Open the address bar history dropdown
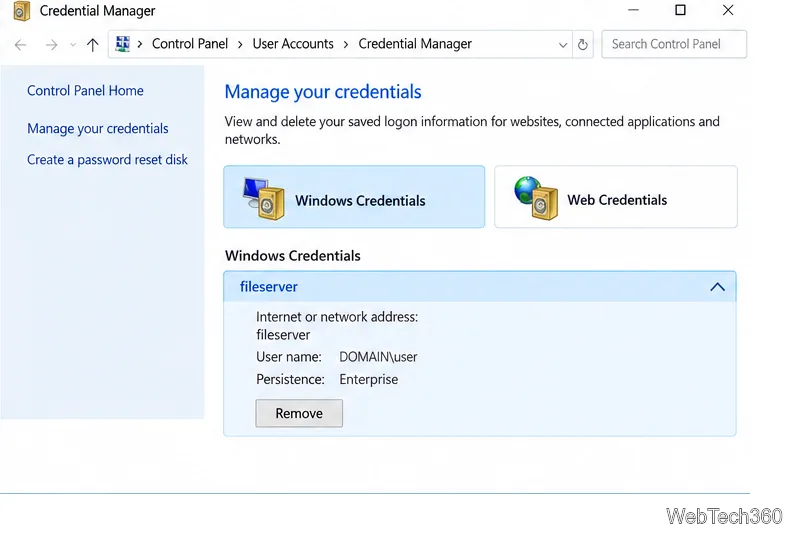Screen dimensions: 800x544 click(x=563, y=45)
